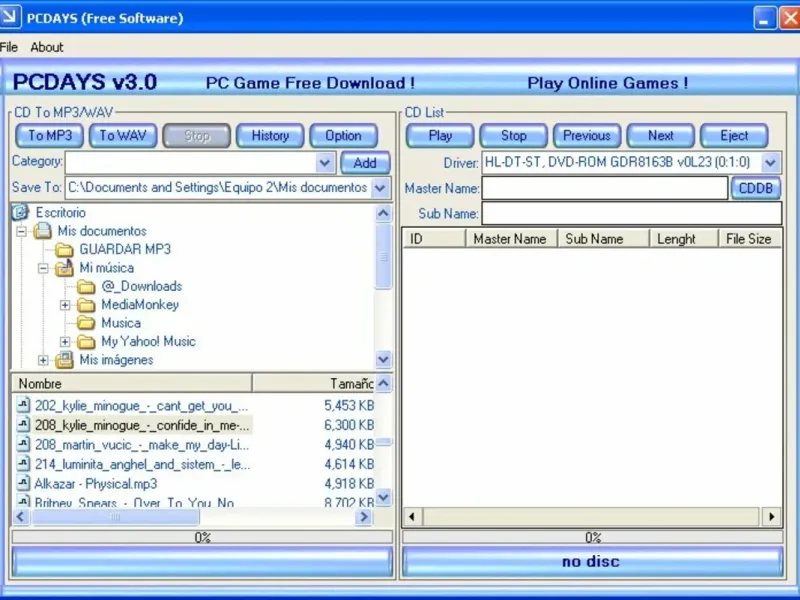This screenshot has height=600, width=800.
Task: Click the Lenght column header
Action: pos(684,239)
